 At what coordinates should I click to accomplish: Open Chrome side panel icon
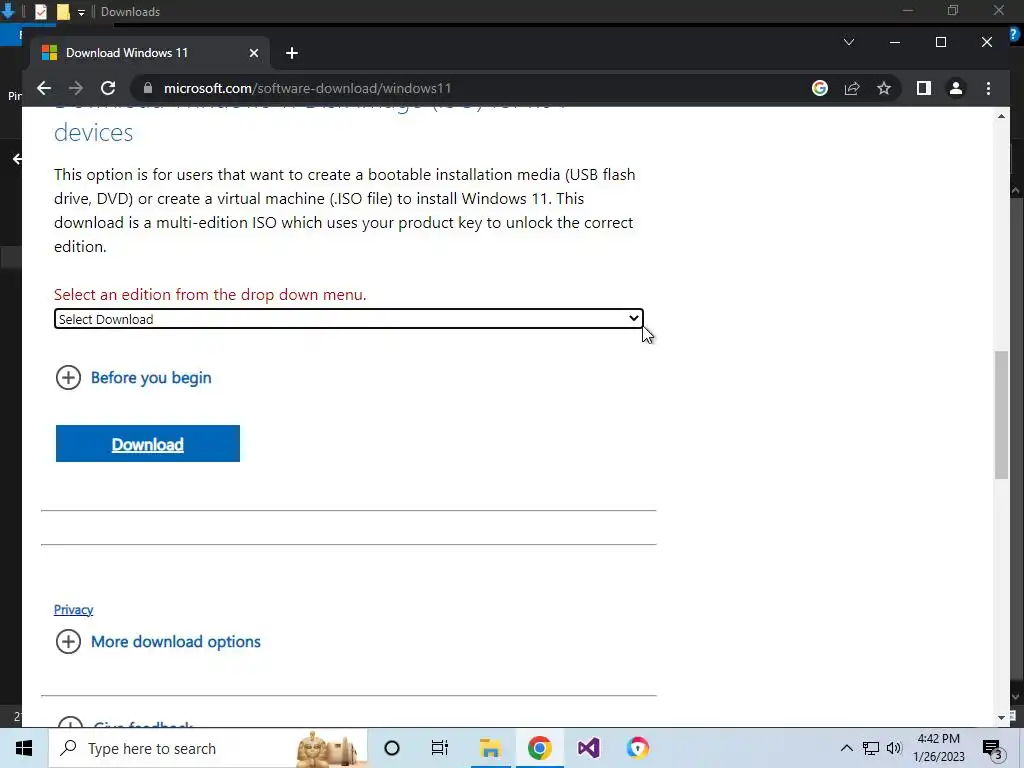click(923, 88)
